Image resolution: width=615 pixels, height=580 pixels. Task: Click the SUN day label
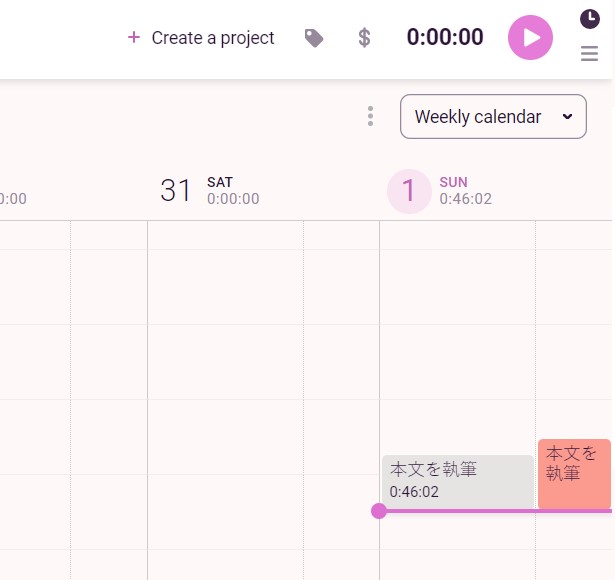(x=453, y=182)
